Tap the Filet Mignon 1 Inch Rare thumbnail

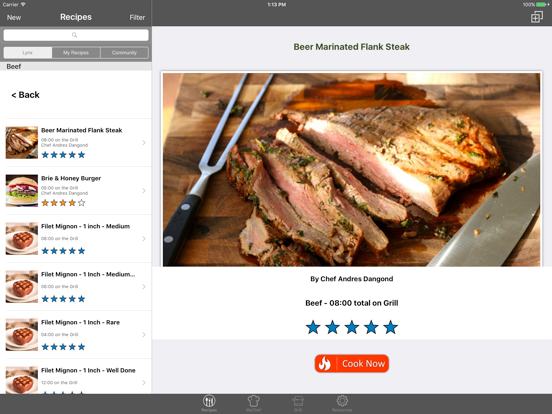pyautogui.click(x=22, y=335)
